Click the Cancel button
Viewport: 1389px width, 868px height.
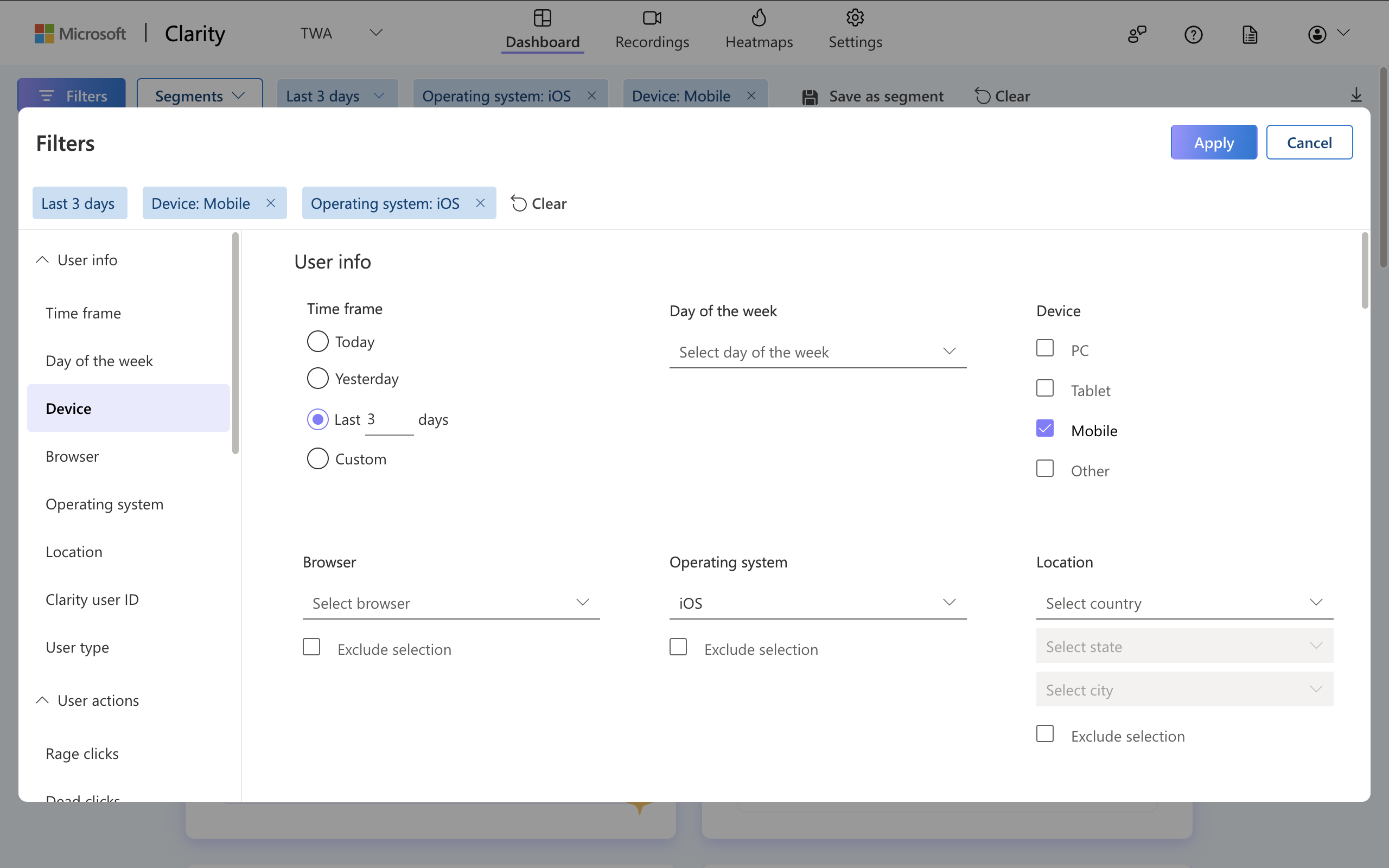tap(1309, 142)
